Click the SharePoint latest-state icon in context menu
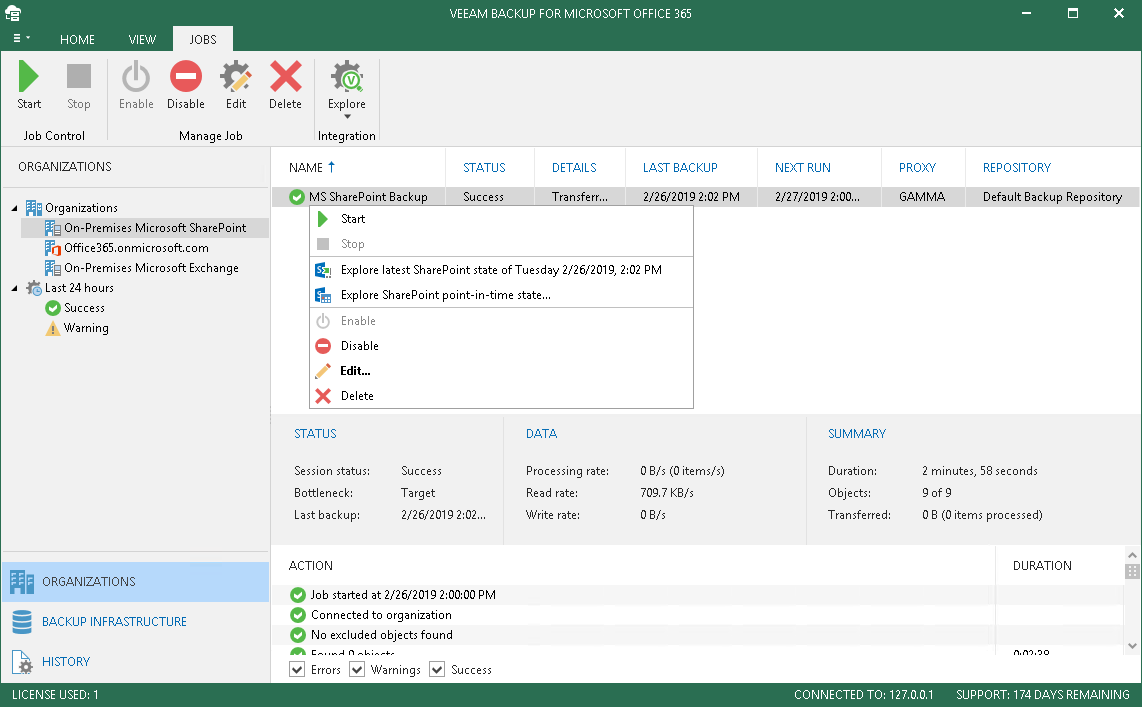This screenshot has height=707, width=1142. (323, 270)
